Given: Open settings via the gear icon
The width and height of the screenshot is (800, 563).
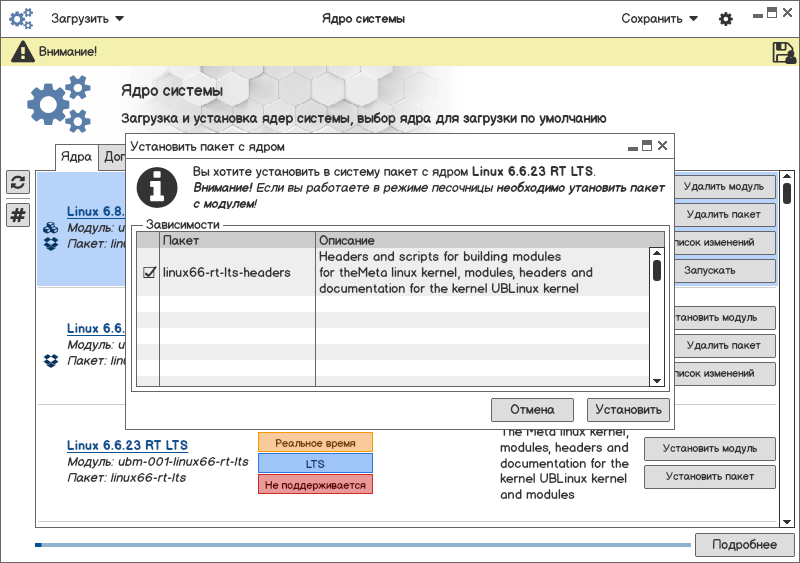Looking at the screenshot, I should click(726, 19).
